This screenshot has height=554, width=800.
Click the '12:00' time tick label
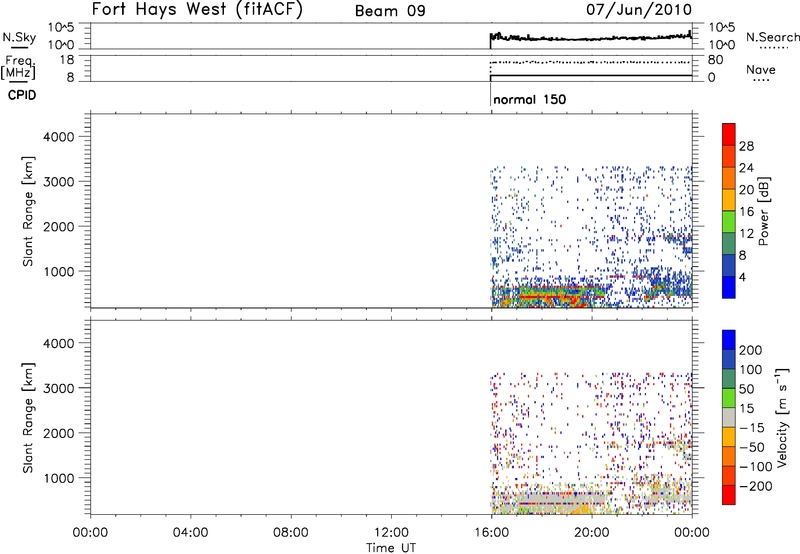(x=391, y=533)
